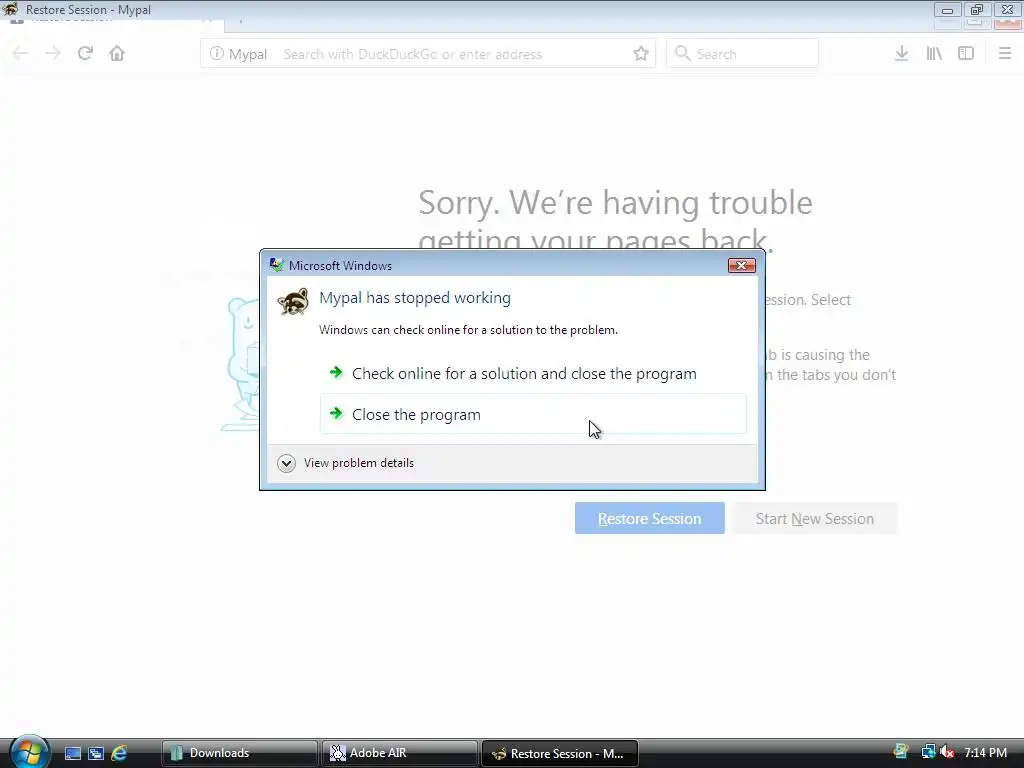Screen dimensions: 1024x768
Task: Minimize the Mypal browser window
Action: [x=947, y=10]
